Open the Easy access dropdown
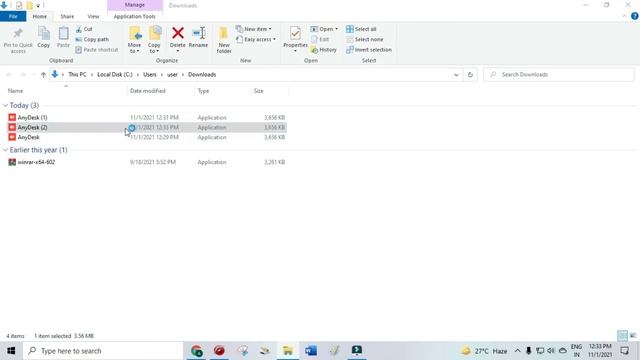Viewport: 640px width, 360px height. pyautogui.click(x=256, y=39)
